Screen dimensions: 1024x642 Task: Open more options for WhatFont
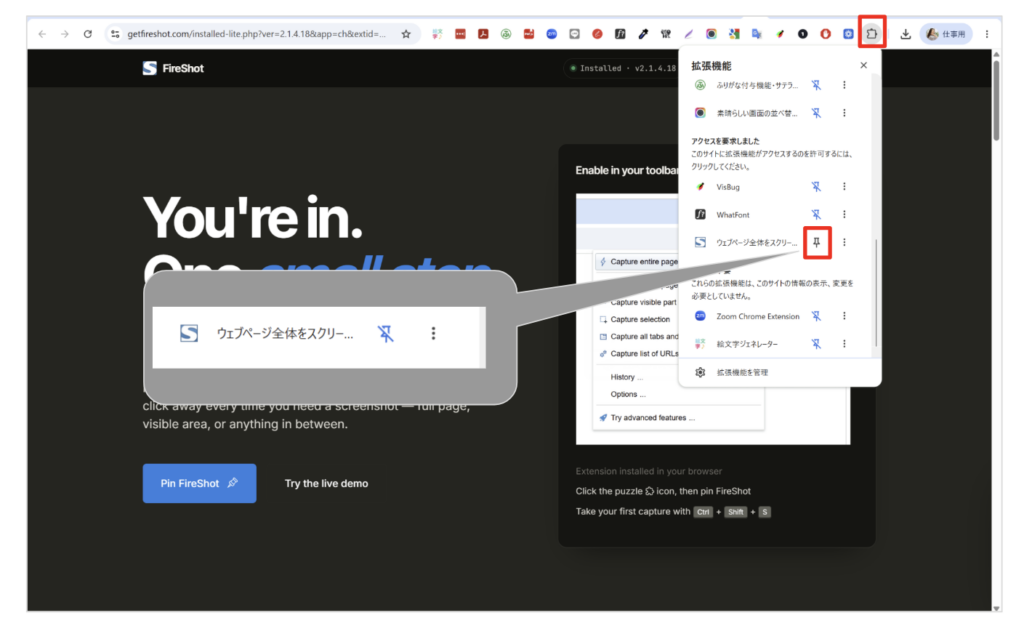844,214
